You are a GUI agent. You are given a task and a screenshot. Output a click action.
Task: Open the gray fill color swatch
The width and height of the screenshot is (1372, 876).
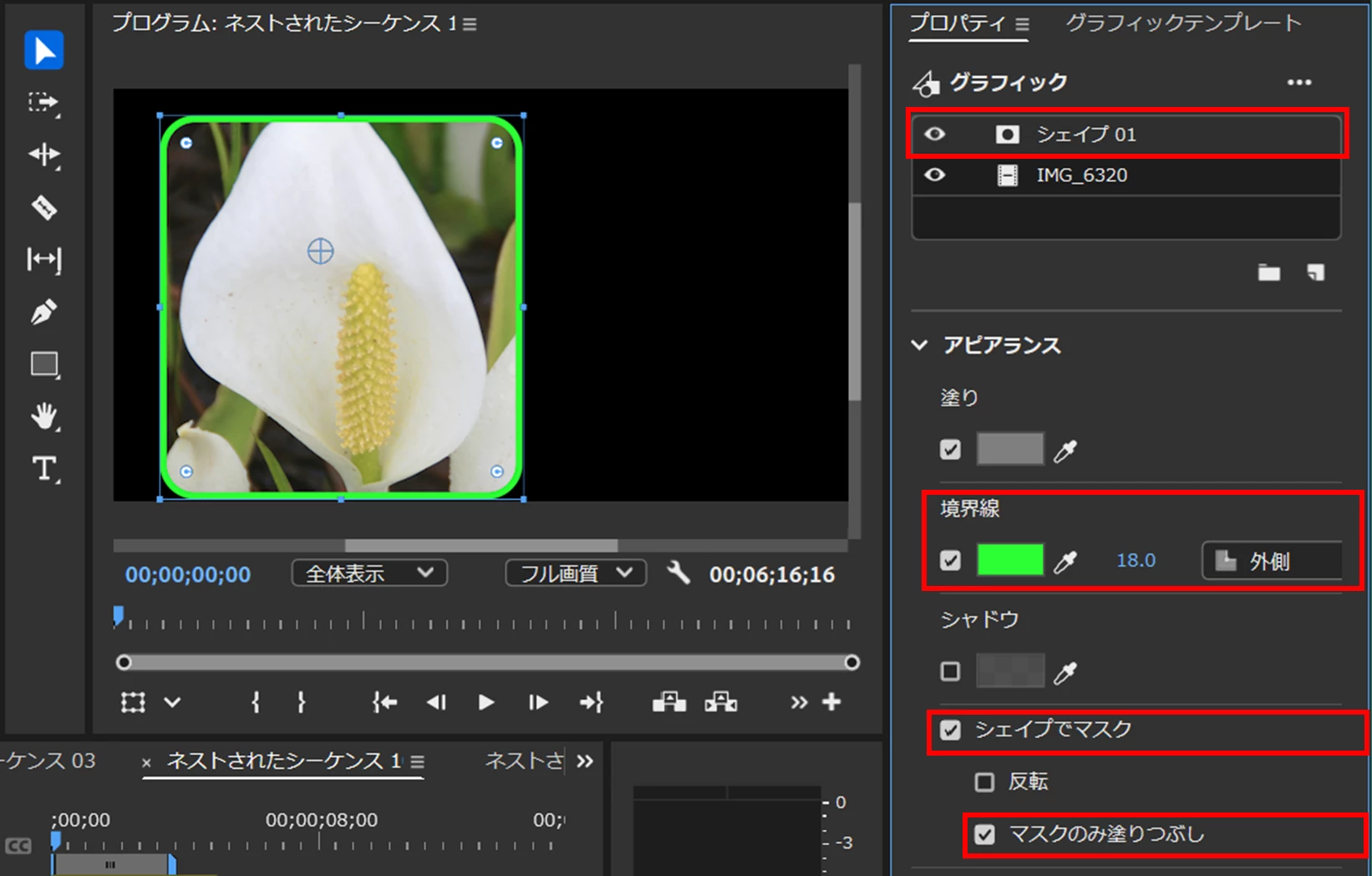point(1010,449)
